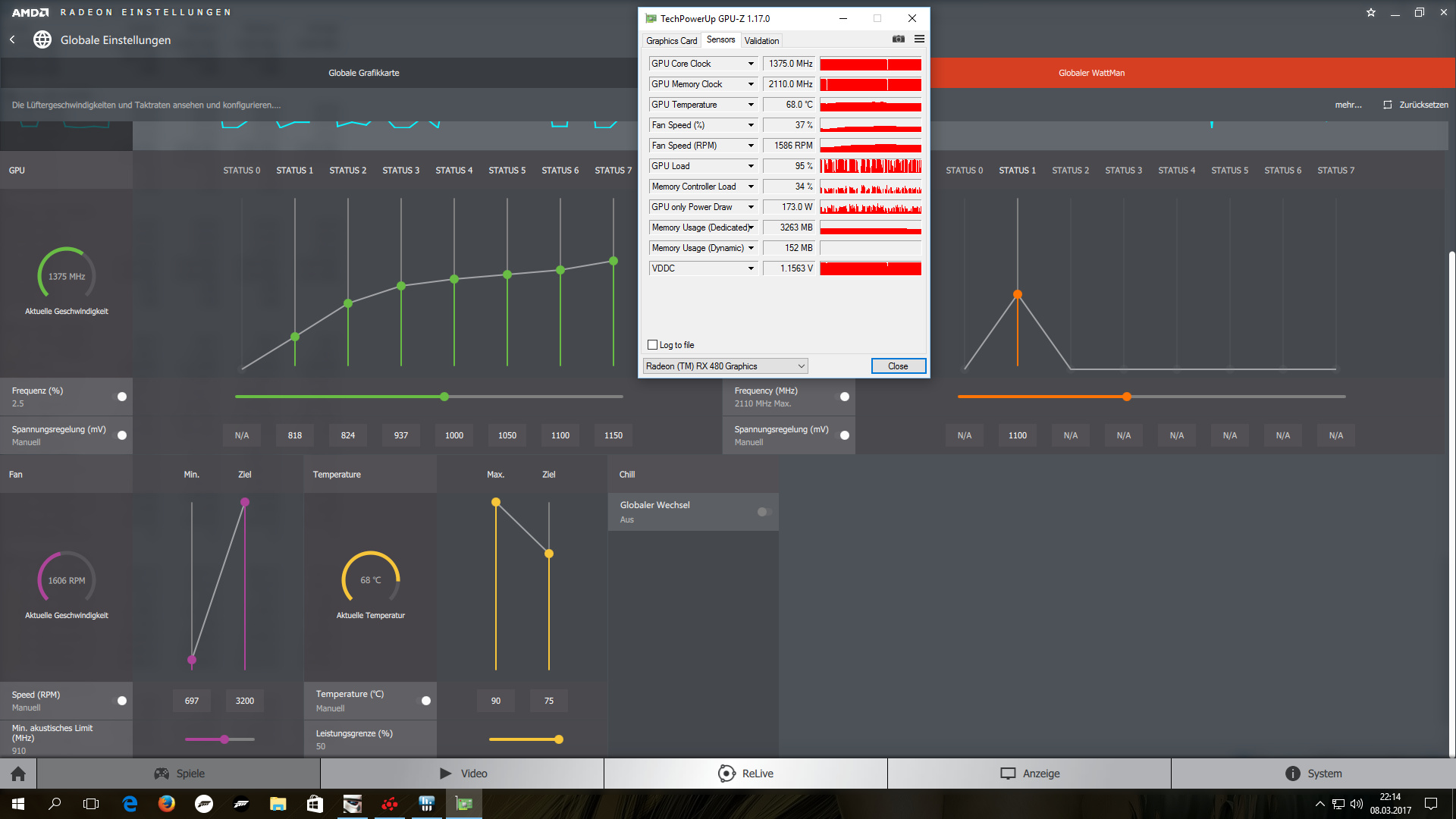Screen dimensions: 1456x819
Task: Toggle the Speed (RPM) Manuell switch
Action: point(121,701)
